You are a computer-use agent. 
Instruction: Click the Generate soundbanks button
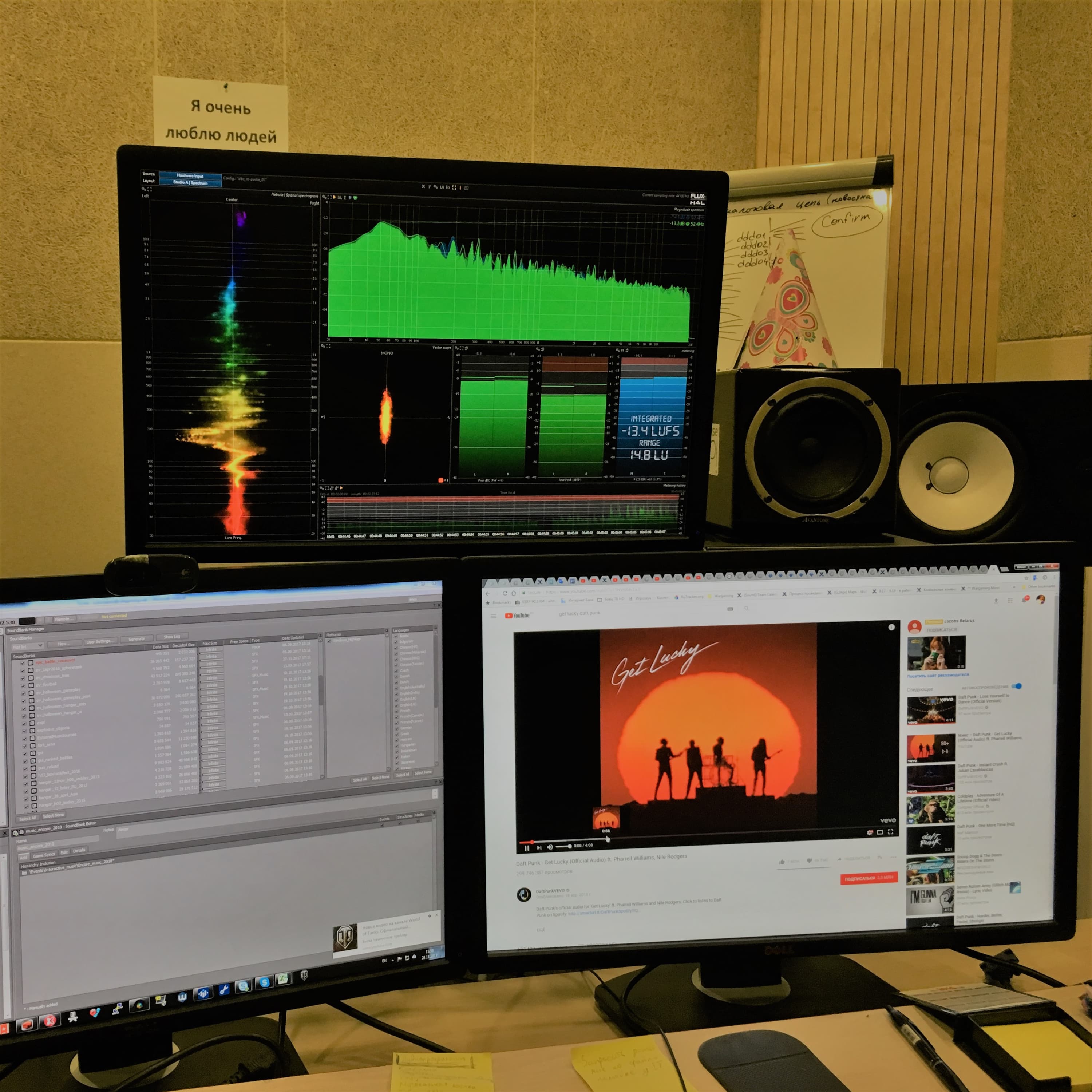pos(136,639)
